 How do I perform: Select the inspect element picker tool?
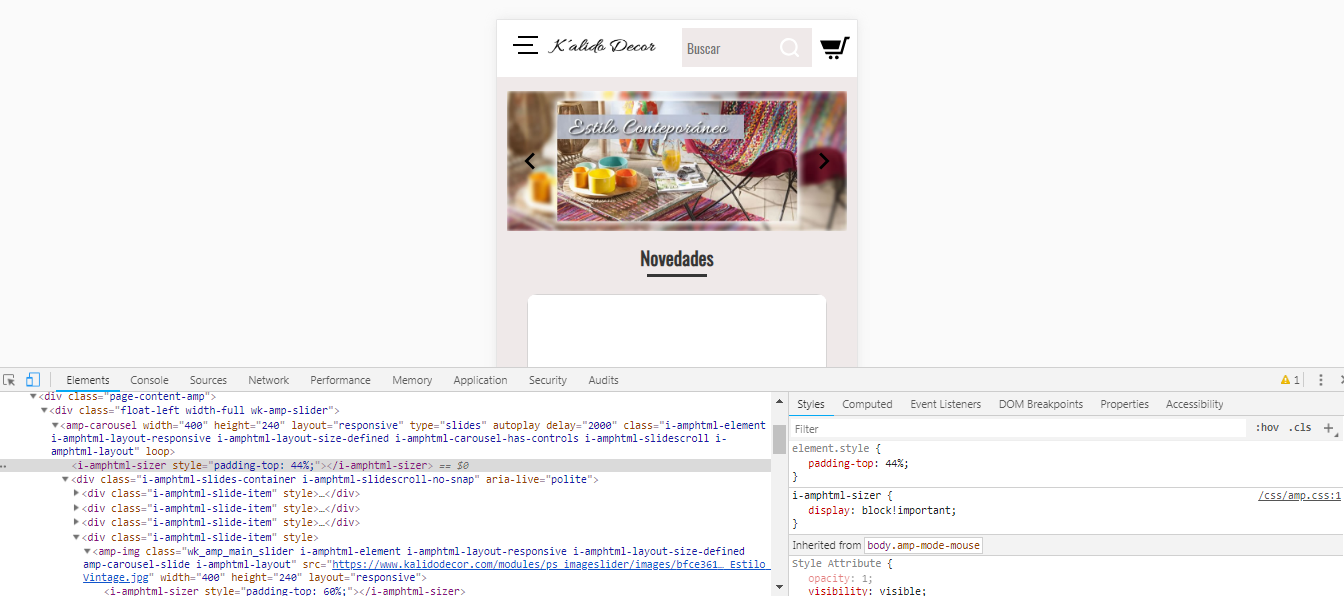10,380
